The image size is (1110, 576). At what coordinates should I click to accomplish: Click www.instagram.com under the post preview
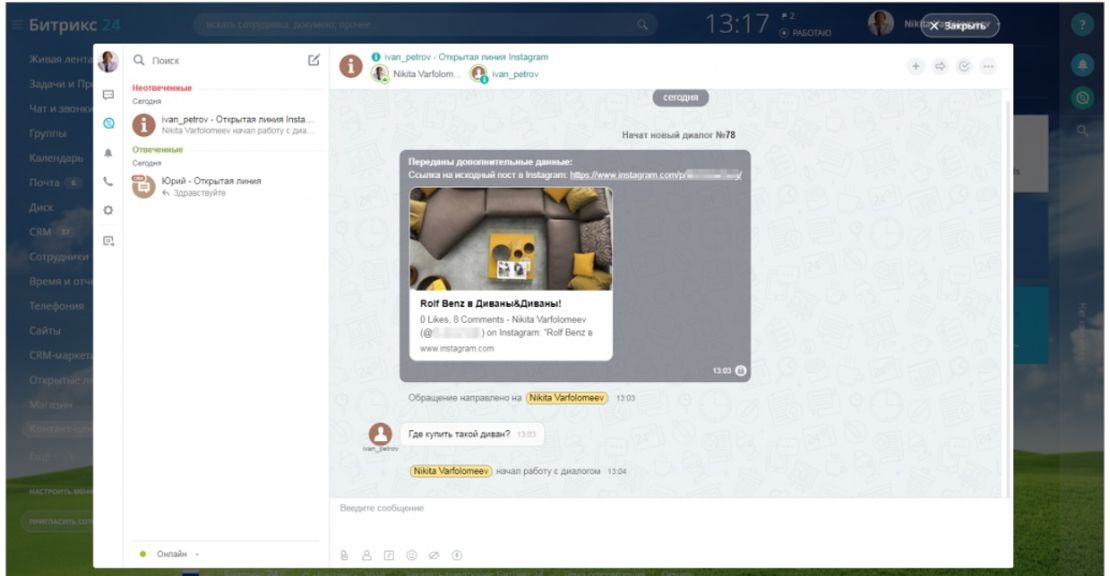[x=457, y=348]
